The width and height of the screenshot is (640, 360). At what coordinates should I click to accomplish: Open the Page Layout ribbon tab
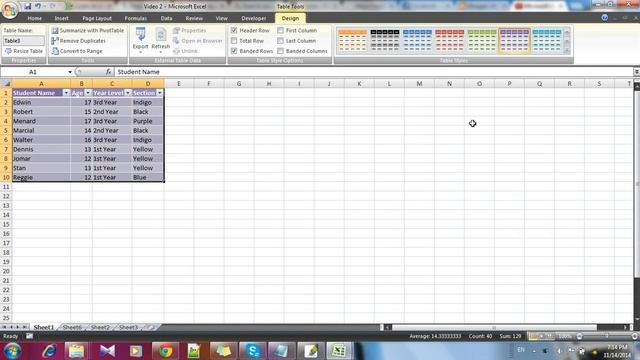[97, 18]
